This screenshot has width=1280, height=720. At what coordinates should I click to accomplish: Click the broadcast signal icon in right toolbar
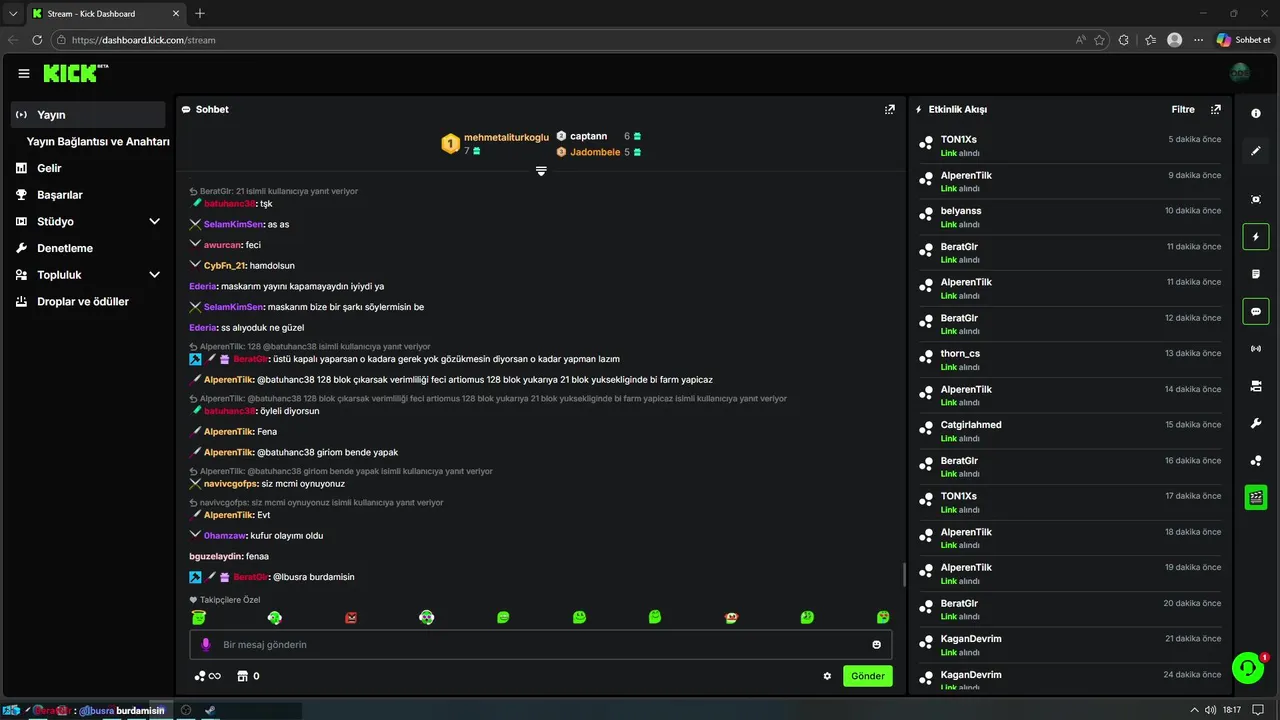[1256, 349]
